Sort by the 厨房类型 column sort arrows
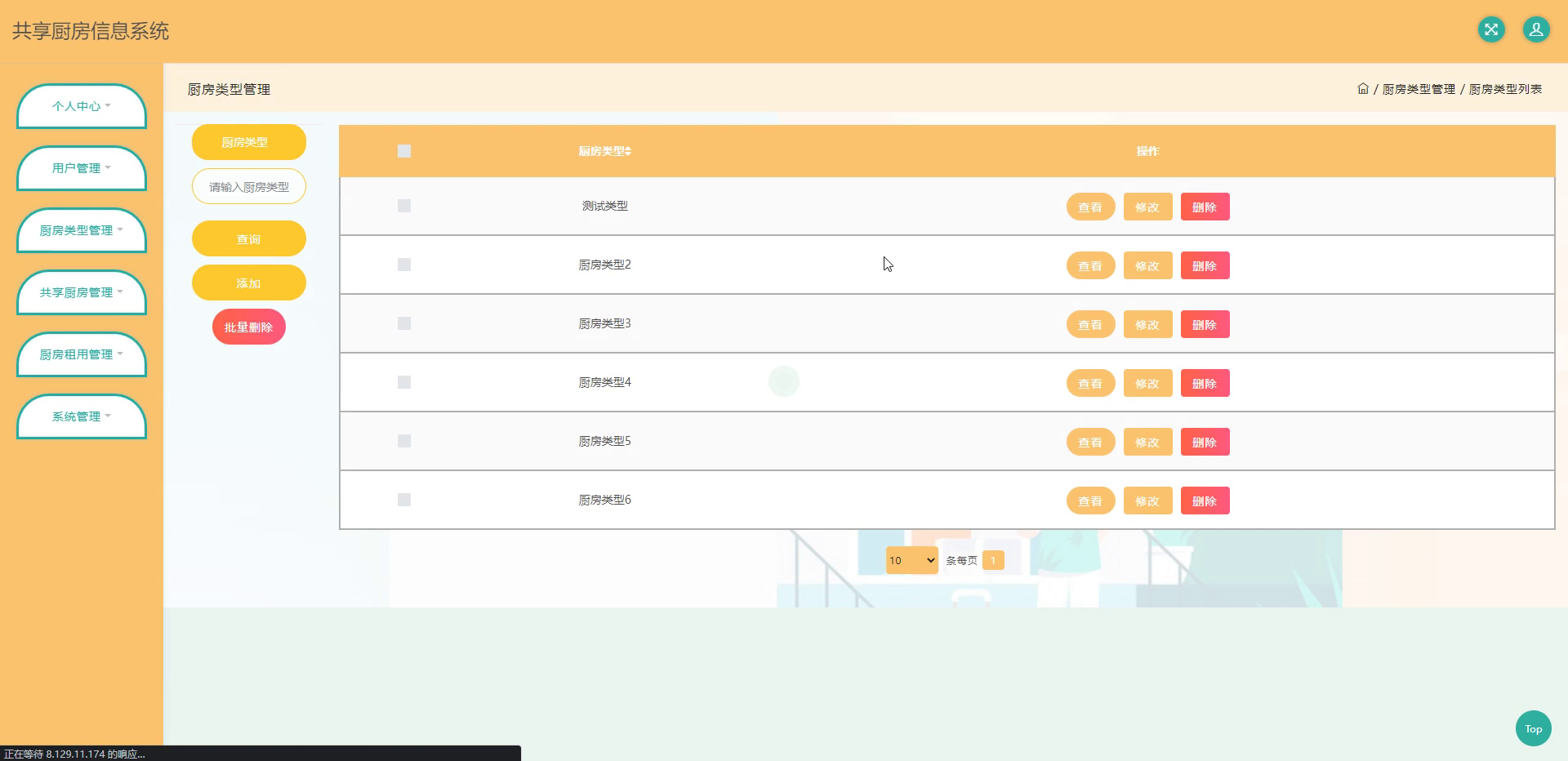Viewport: 1568px width, 761px height. [628, 151]
